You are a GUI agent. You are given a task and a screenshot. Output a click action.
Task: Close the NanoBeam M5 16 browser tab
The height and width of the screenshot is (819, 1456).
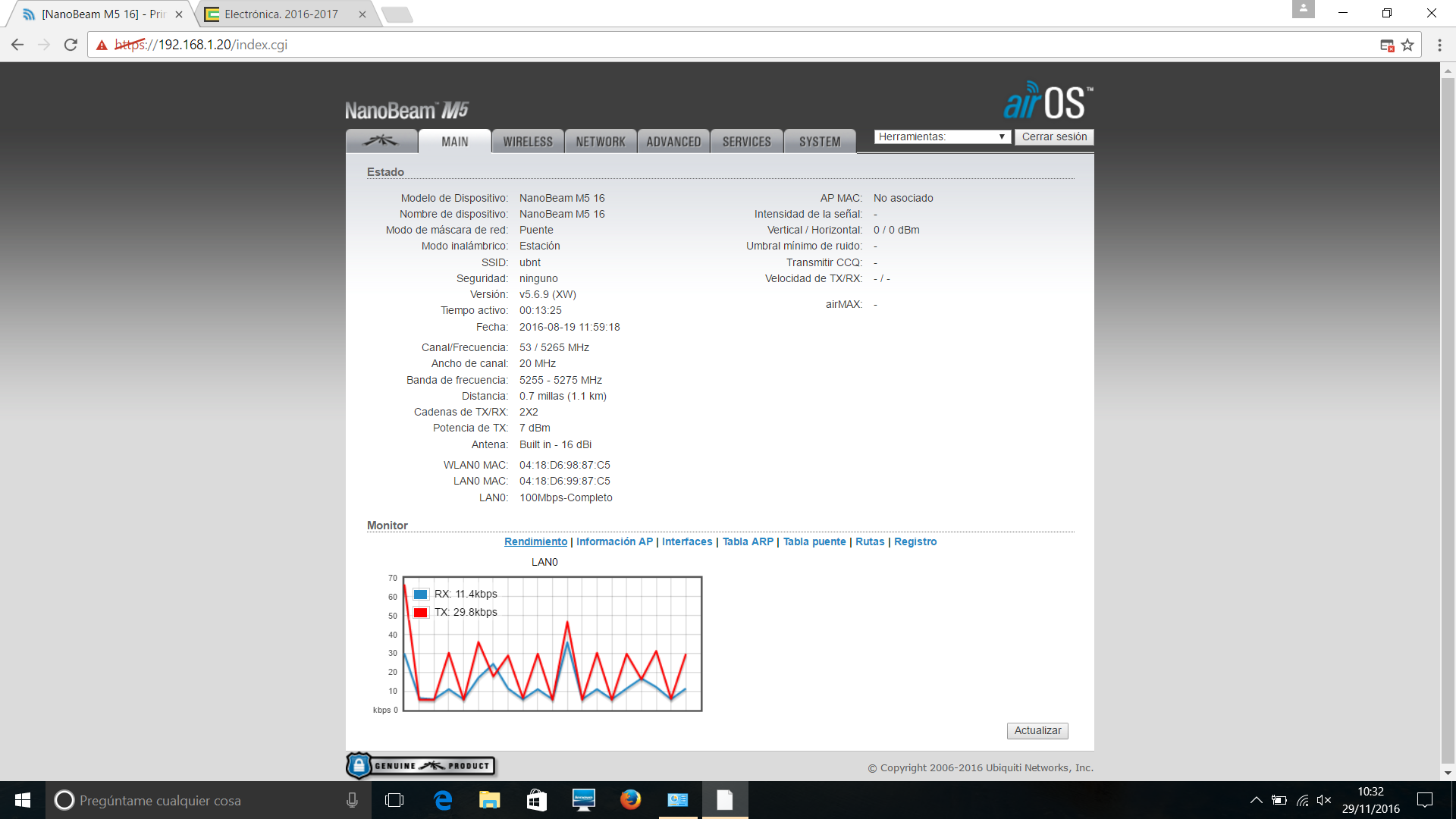point(179,14)
